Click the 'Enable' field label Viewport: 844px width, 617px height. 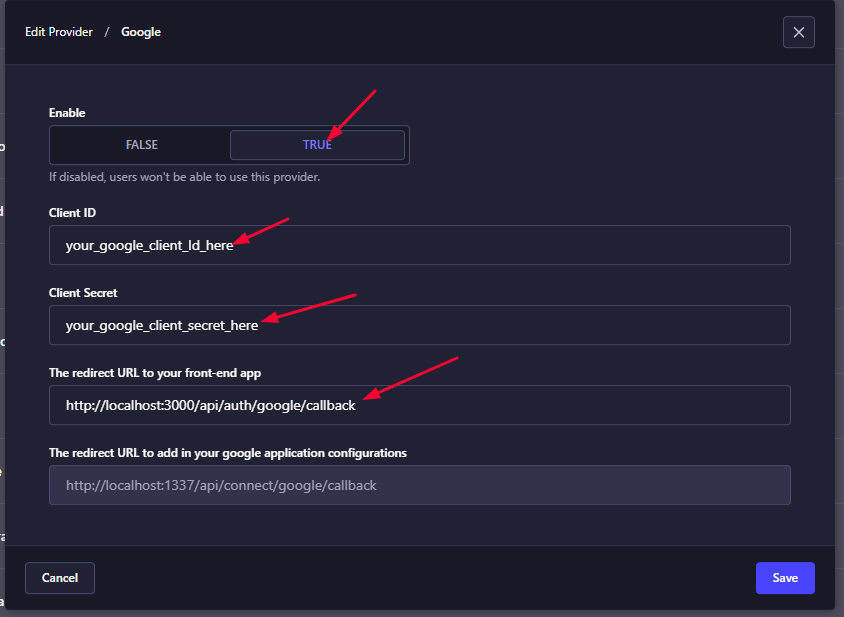(x=67, y=113)
